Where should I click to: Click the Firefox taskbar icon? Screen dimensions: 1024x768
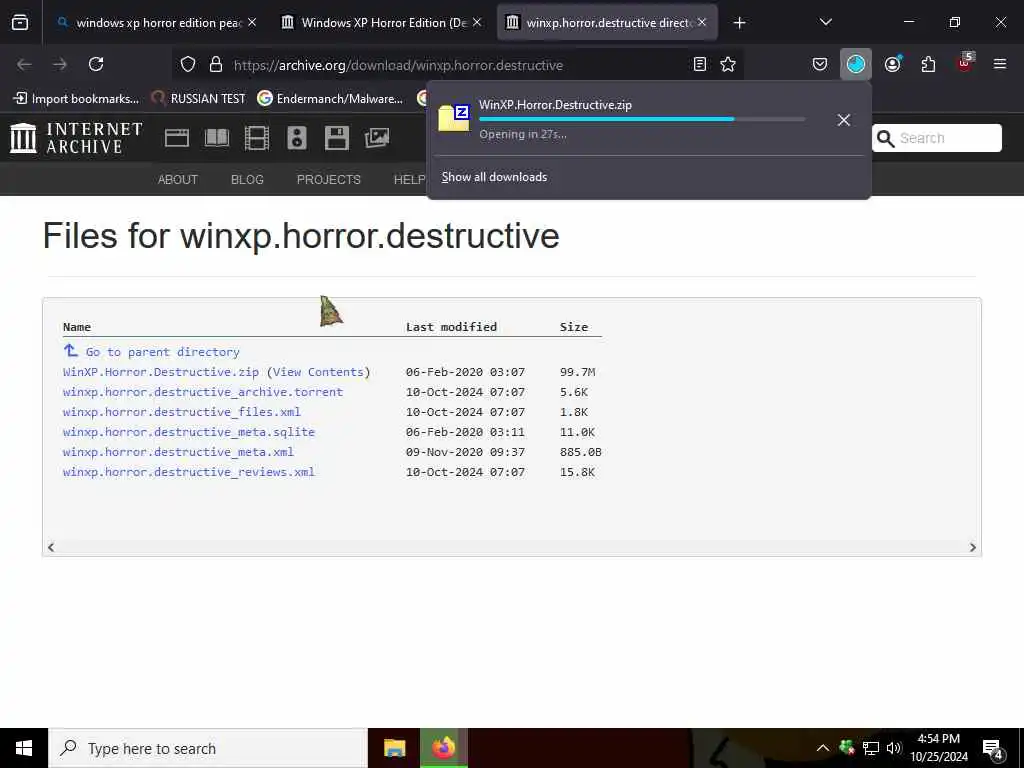[x=443, y=748]
